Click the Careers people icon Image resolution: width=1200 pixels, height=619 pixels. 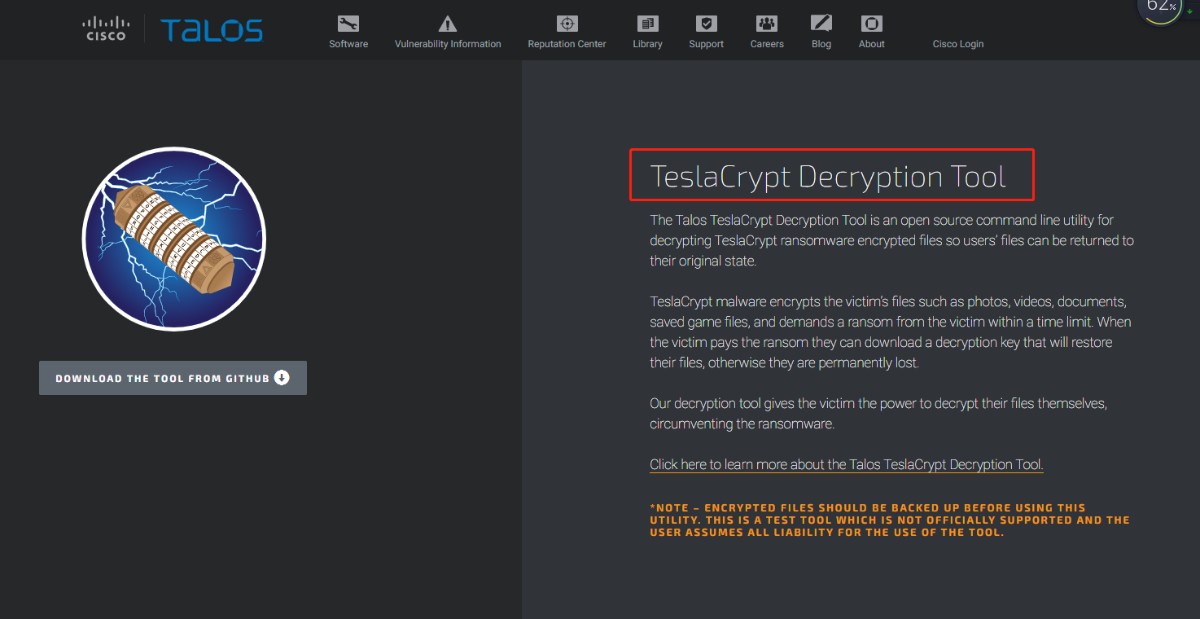coord(767,23)
